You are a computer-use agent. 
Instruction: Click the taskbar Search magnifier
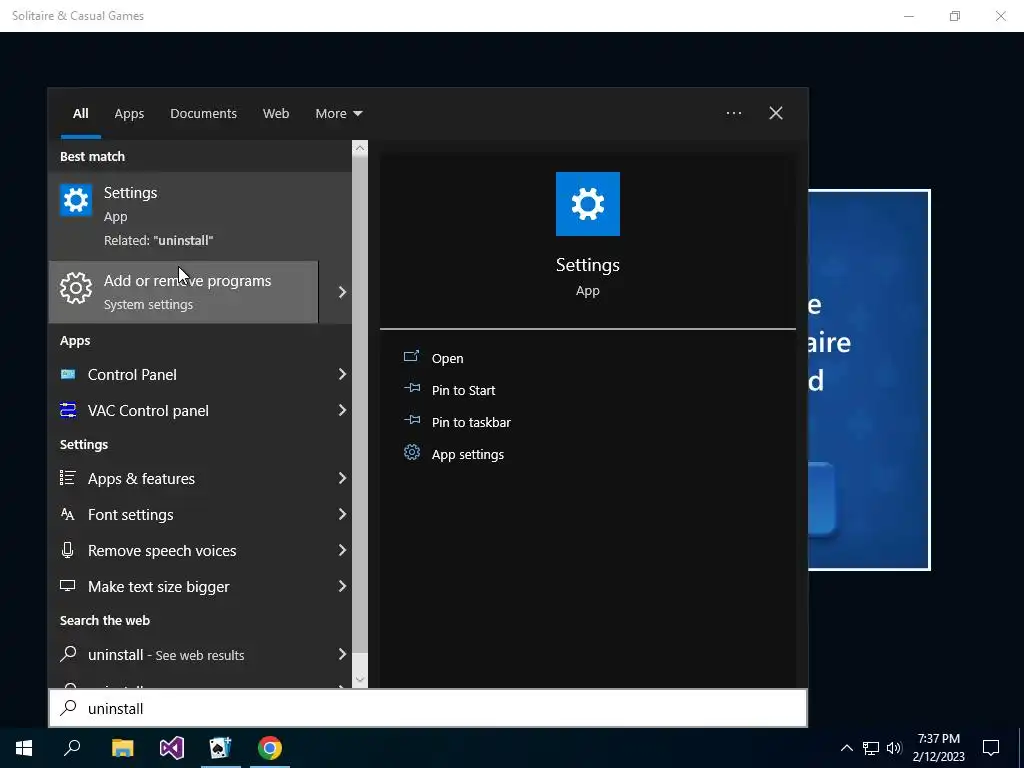72,748
